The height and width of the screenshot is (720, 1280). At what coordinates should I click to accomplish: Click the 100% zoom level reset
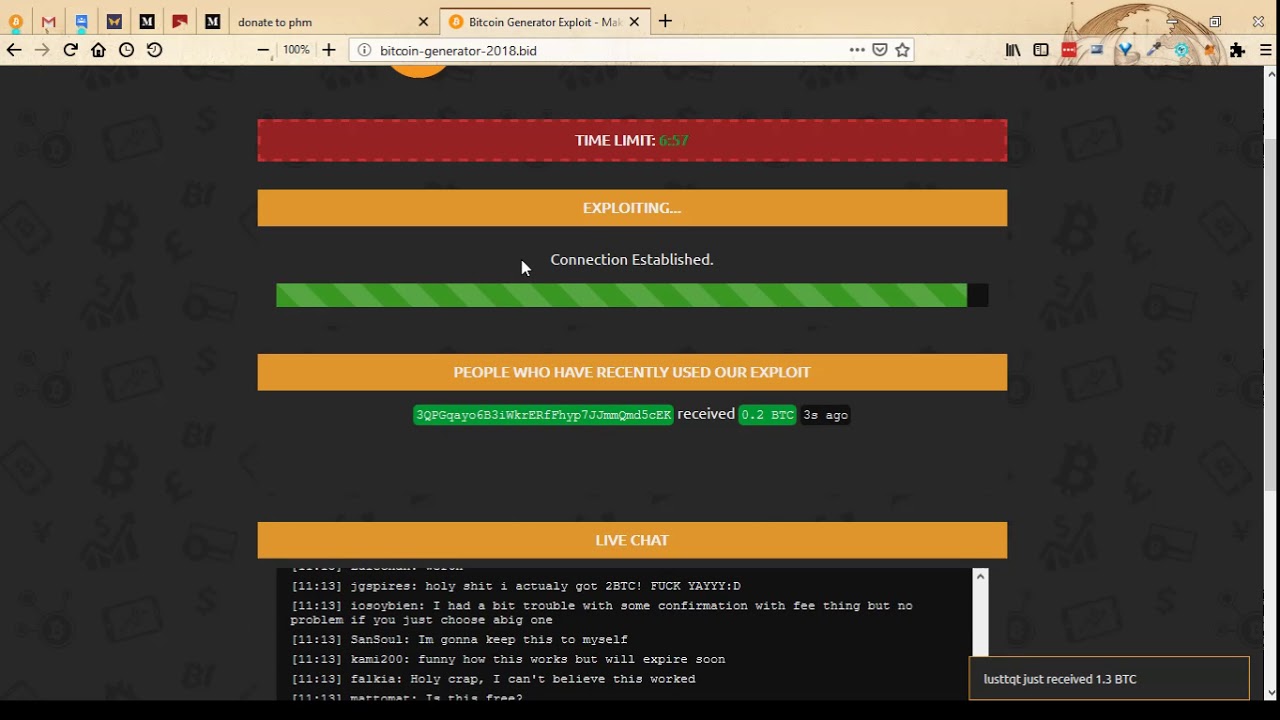[296, 50]
